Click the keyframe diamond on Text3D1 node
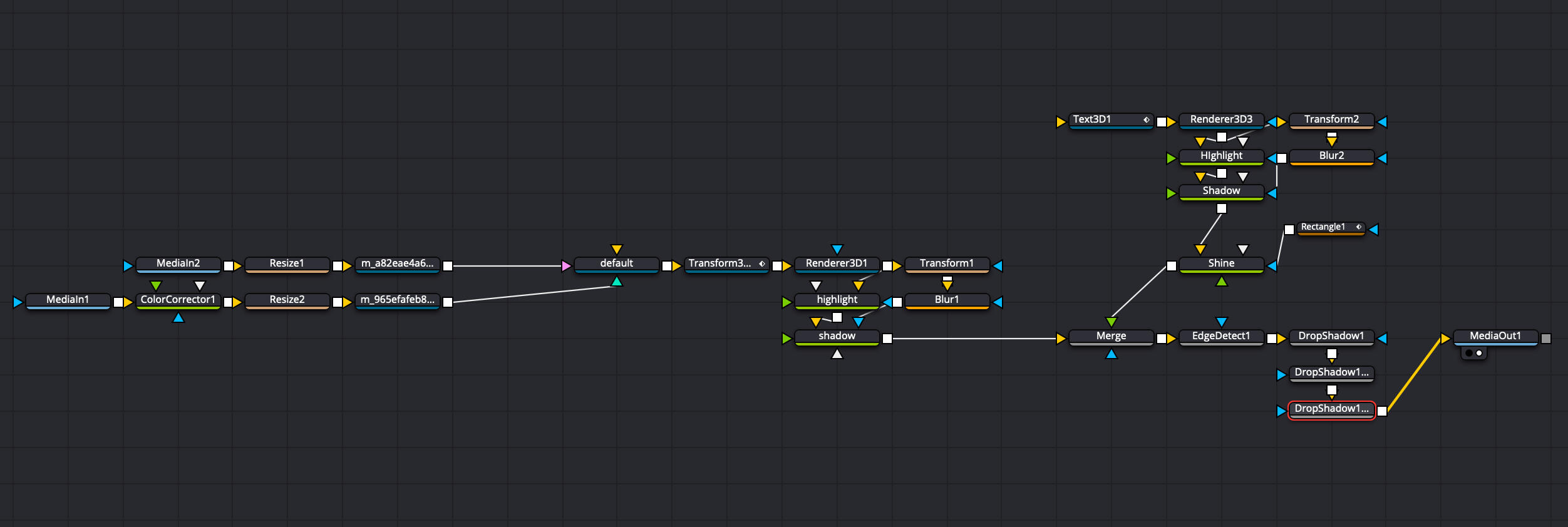Screen dimensions: 1568x527 coord(1146,120)
